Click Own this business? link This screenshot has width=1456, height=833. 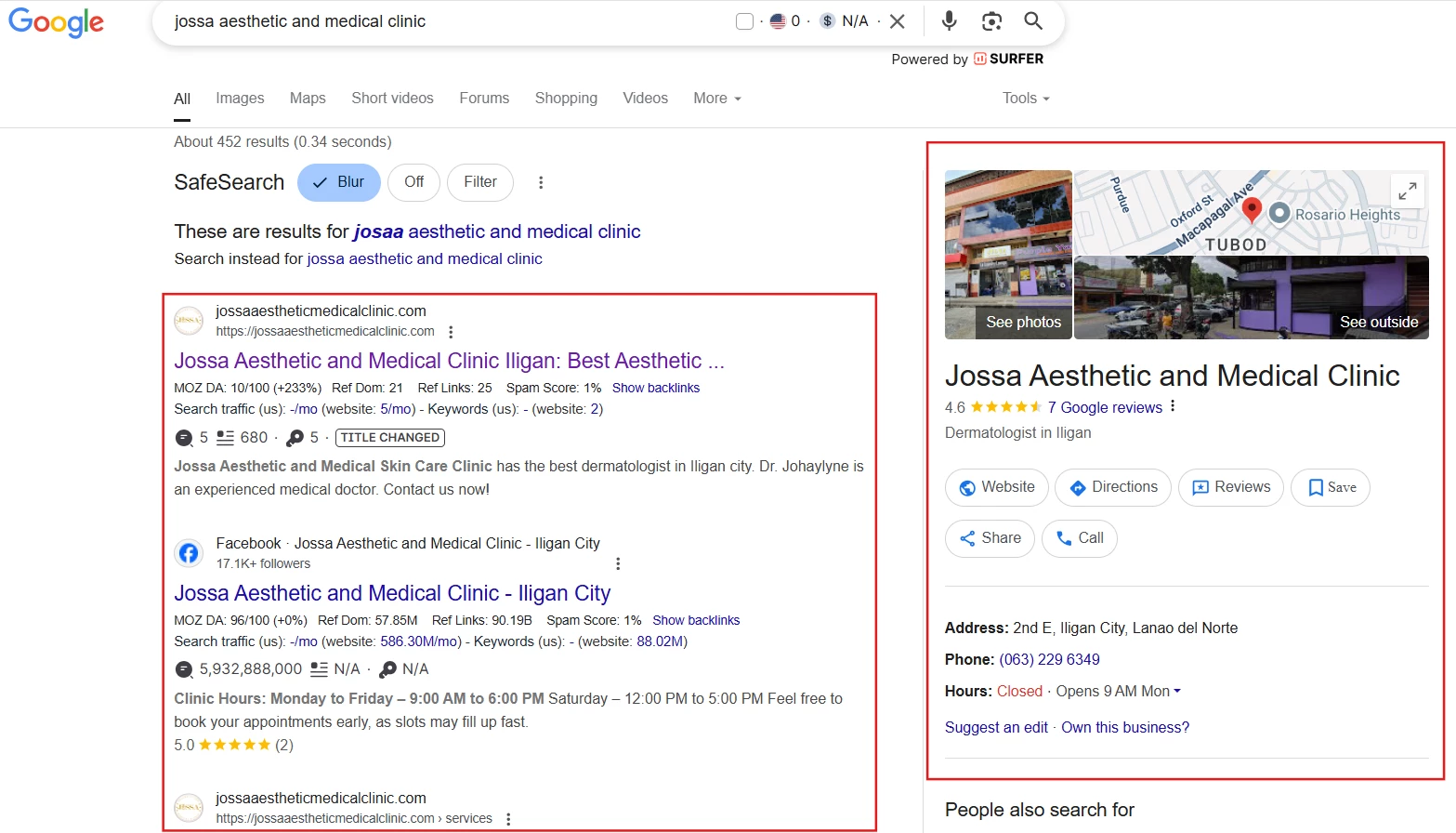click(x=1125, y=727)
